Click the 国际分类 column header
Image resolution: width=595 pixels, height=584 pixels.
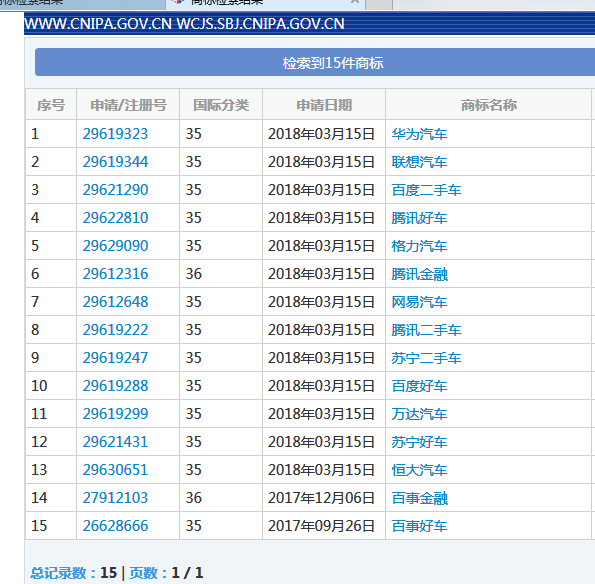coord(221,105)
